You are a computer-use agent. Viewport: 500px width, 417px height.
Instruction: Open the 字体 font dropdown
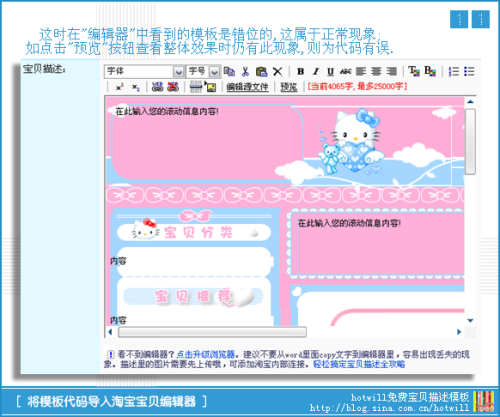[x=178, y=72]
